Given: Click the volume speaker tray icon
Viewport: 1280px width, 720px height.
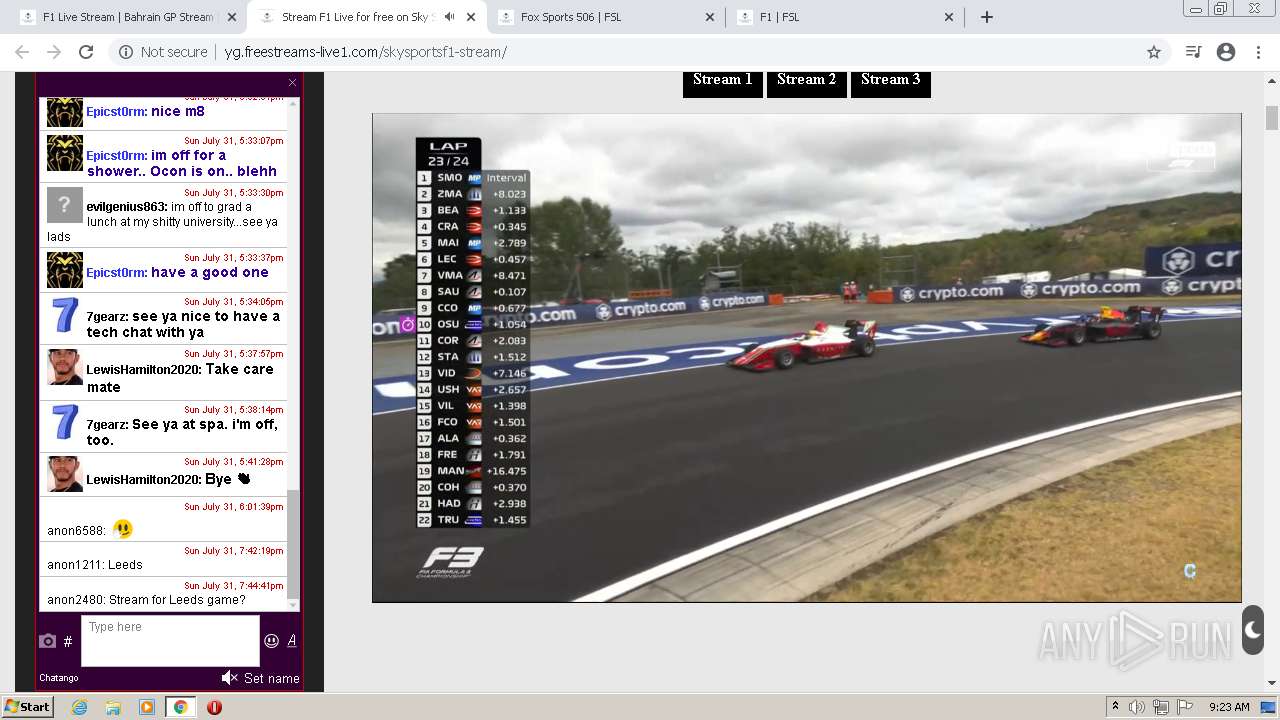Looking at the screenshot, I should pos(1138,707).
